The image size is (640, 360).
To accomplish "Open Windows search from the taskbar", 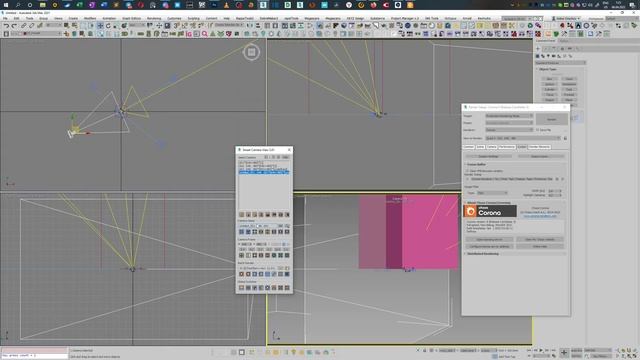I will pyautogui.click(x=18, y=5).
